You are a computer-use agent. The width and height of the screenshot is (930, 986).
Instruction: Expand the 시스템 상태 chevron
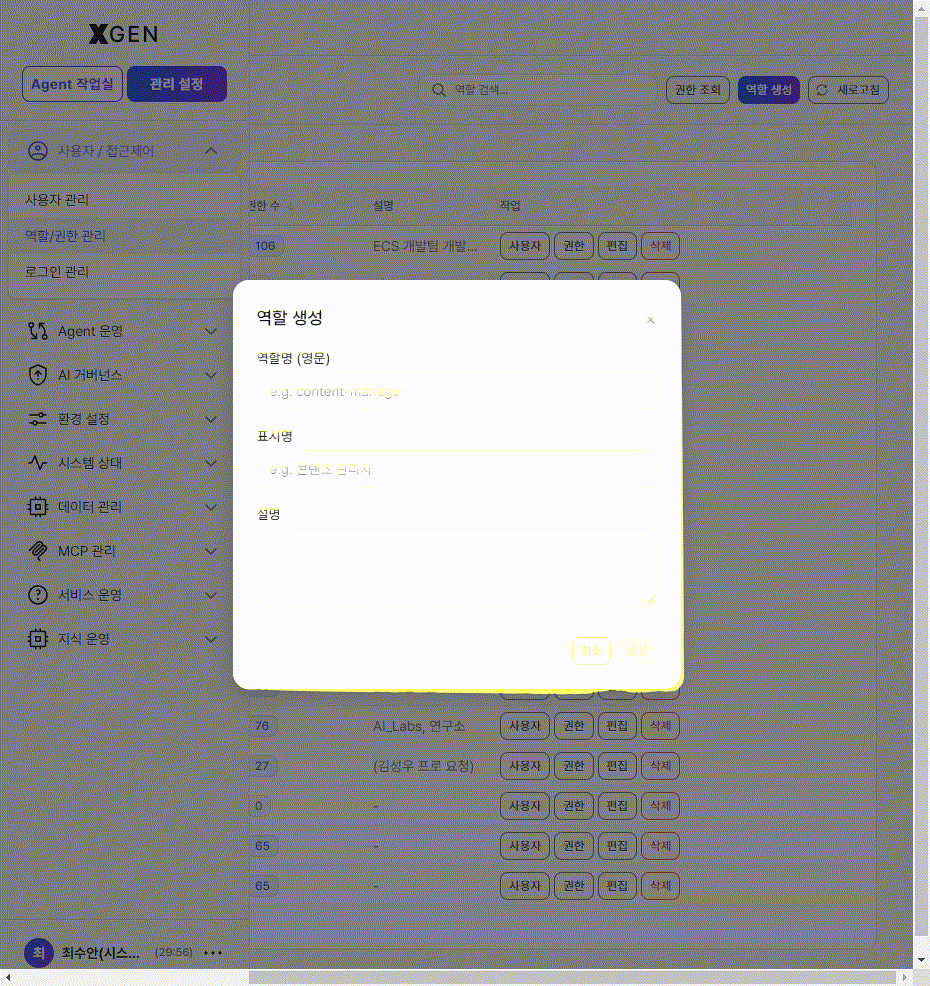pos(211,463)
